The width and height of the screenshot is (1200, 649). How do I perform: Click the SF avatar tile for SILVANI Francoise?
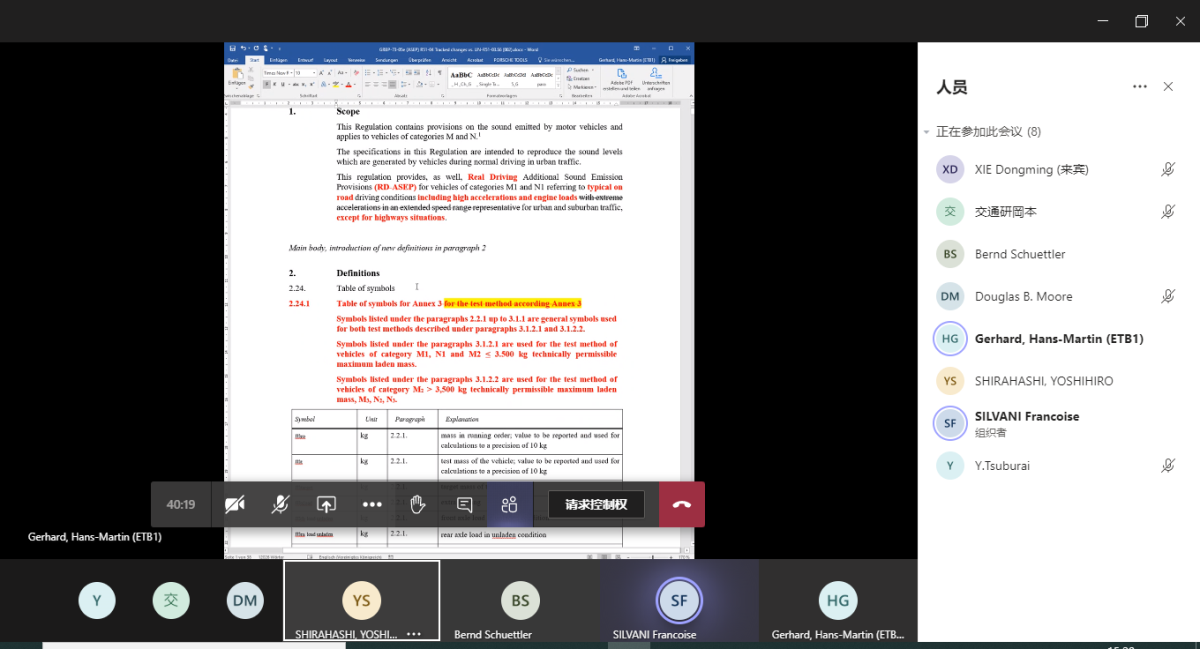(x=679, y=600)
